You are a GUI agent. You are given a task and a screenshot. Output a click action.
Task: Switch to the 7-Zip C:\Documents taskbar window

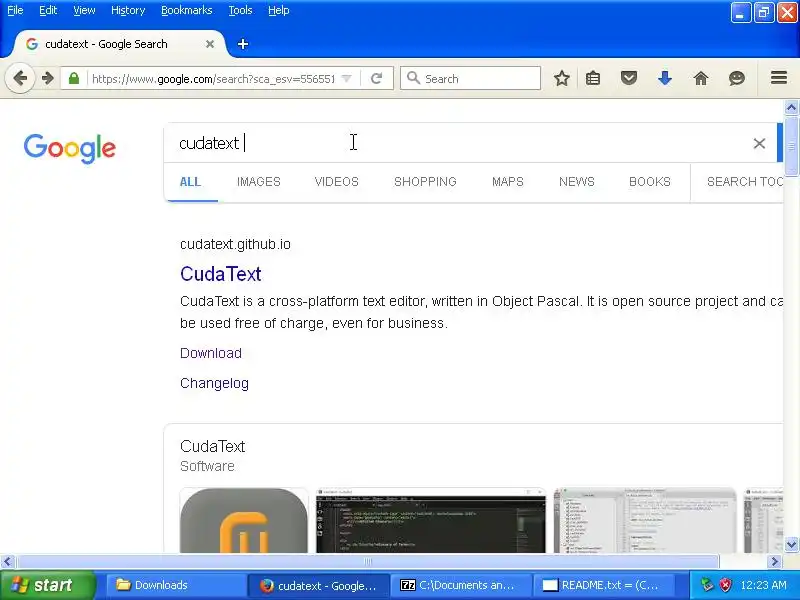tap(461, 585)
